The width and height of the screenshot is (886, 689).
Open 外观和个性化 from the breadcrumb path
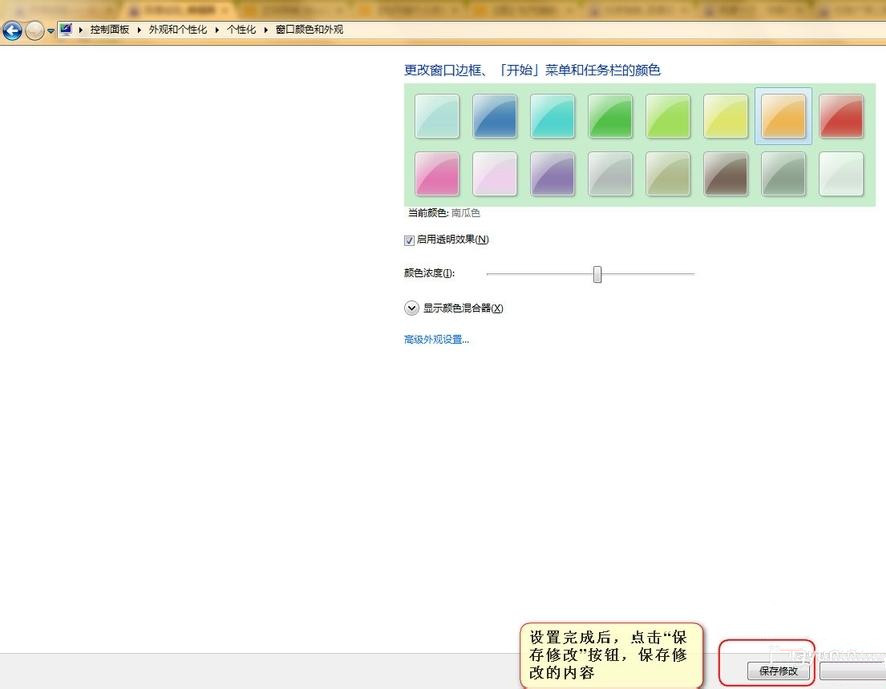tap(178, 29)
